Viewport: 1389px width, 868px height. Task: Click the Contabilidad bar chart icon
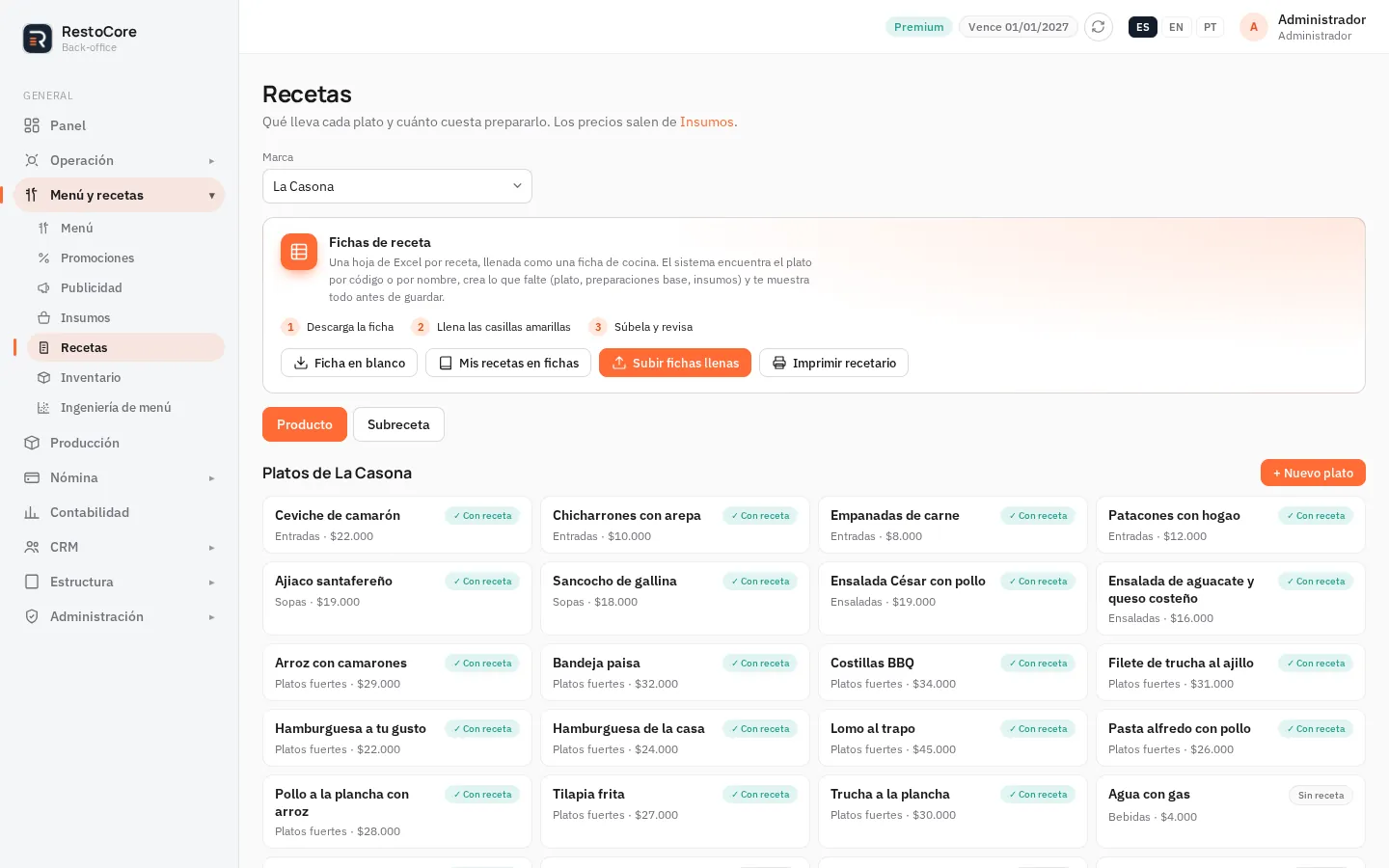[32, 512]
